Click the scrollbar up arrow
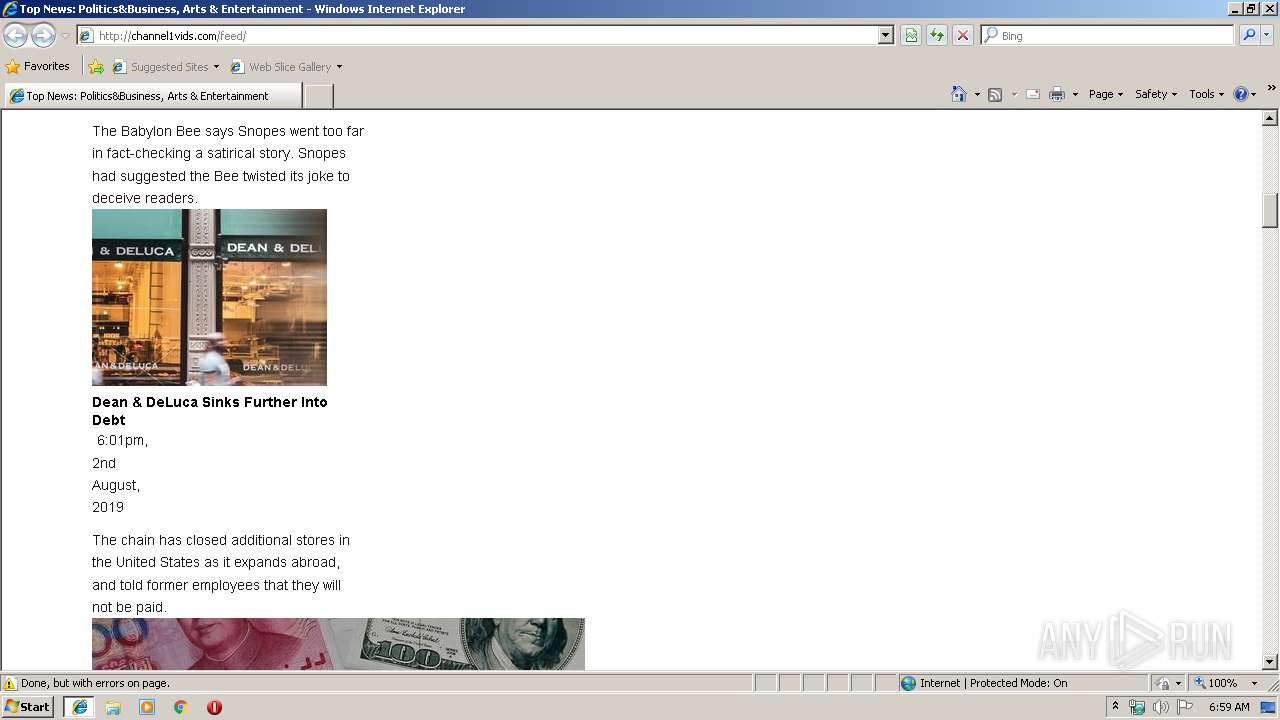1280x720 pixels. (1270, 118)
